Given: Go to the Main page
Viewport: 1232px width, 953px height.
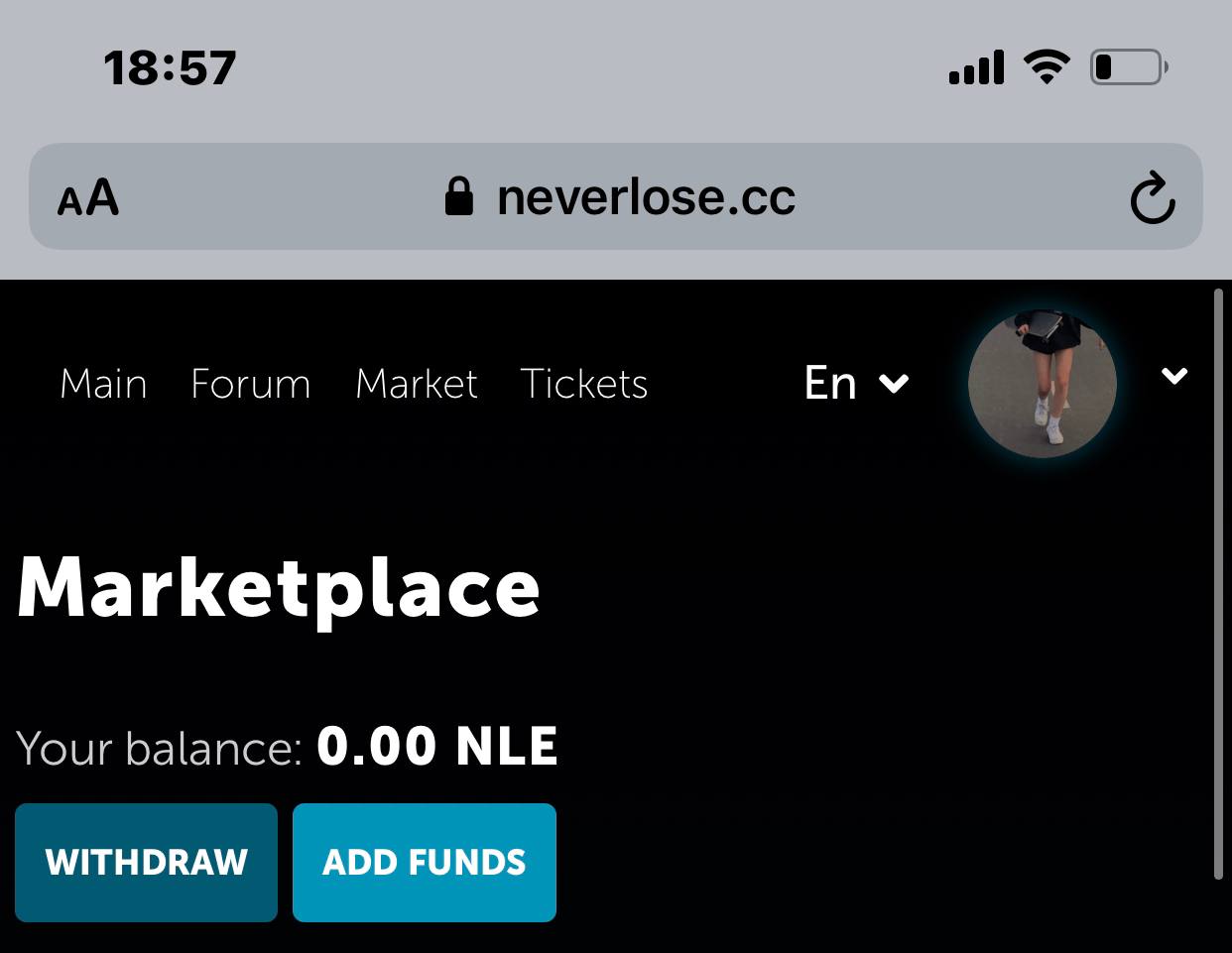Looking at the screenshot, I should click(103, 384).
